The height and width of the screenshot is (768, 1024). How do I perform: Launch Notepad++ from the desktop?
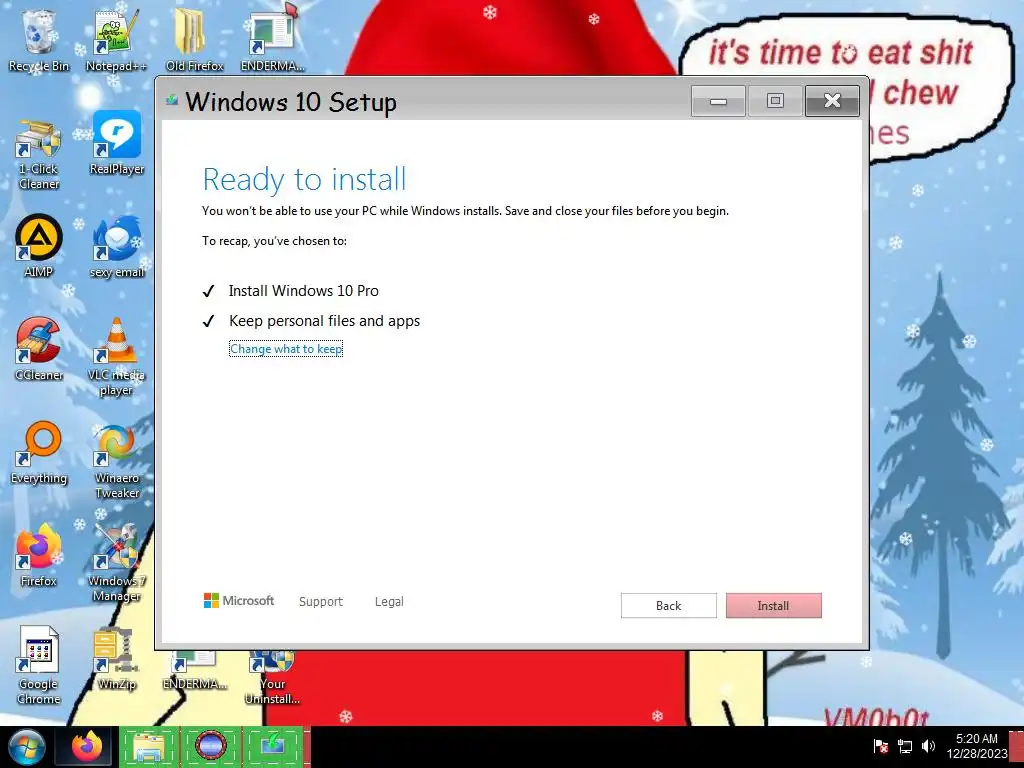116,39
